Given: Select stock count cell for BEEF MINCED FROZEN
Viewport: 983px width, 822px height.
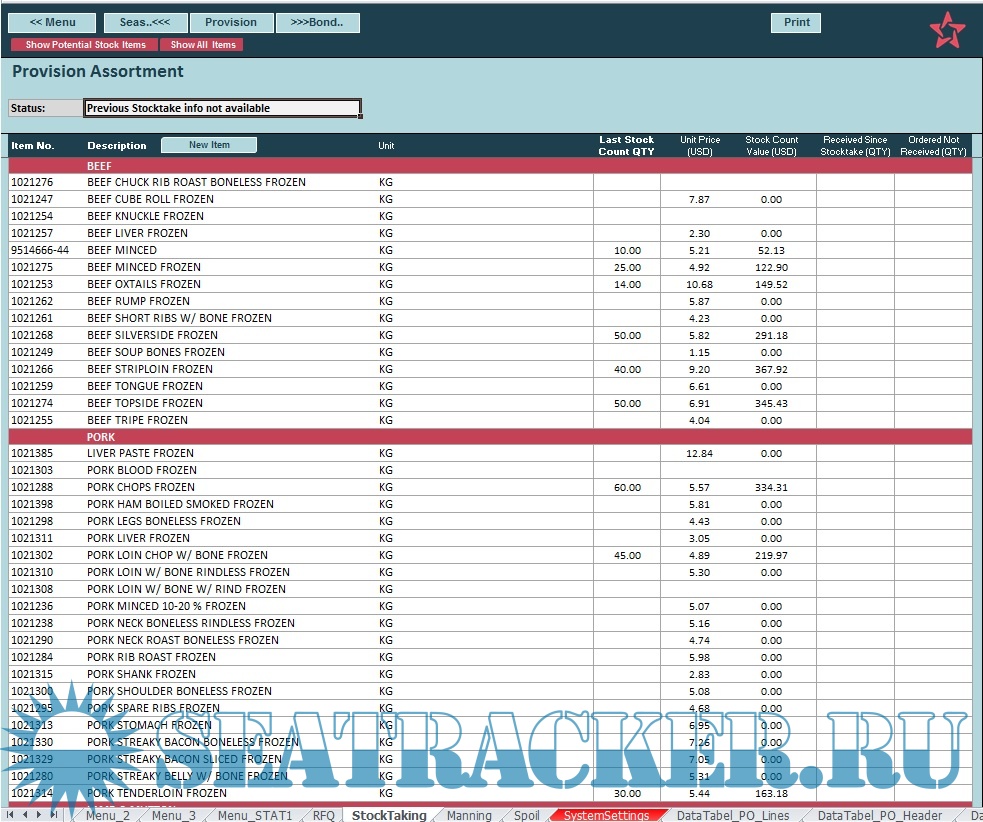Looking at the screenshot, I should [627, 267].
